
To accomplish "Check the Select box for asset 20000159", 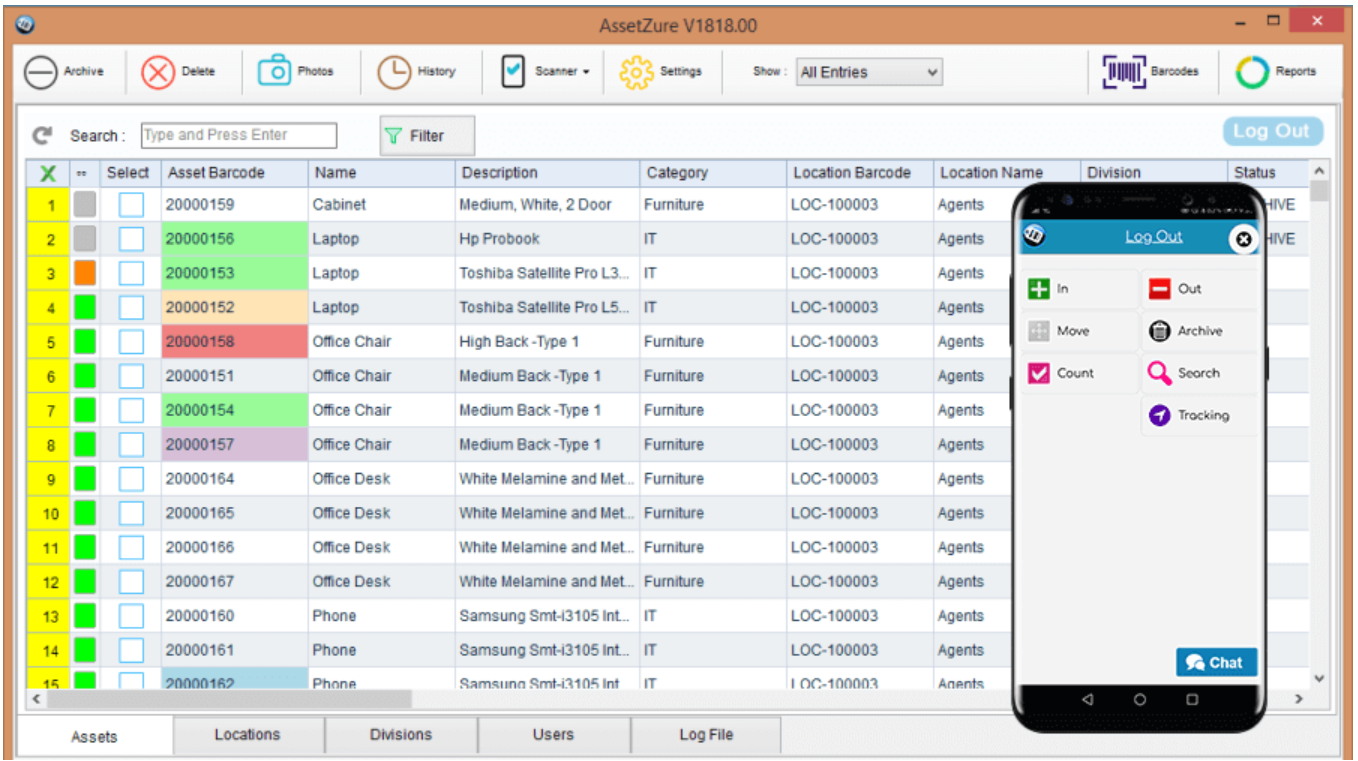I will (131, 204).
